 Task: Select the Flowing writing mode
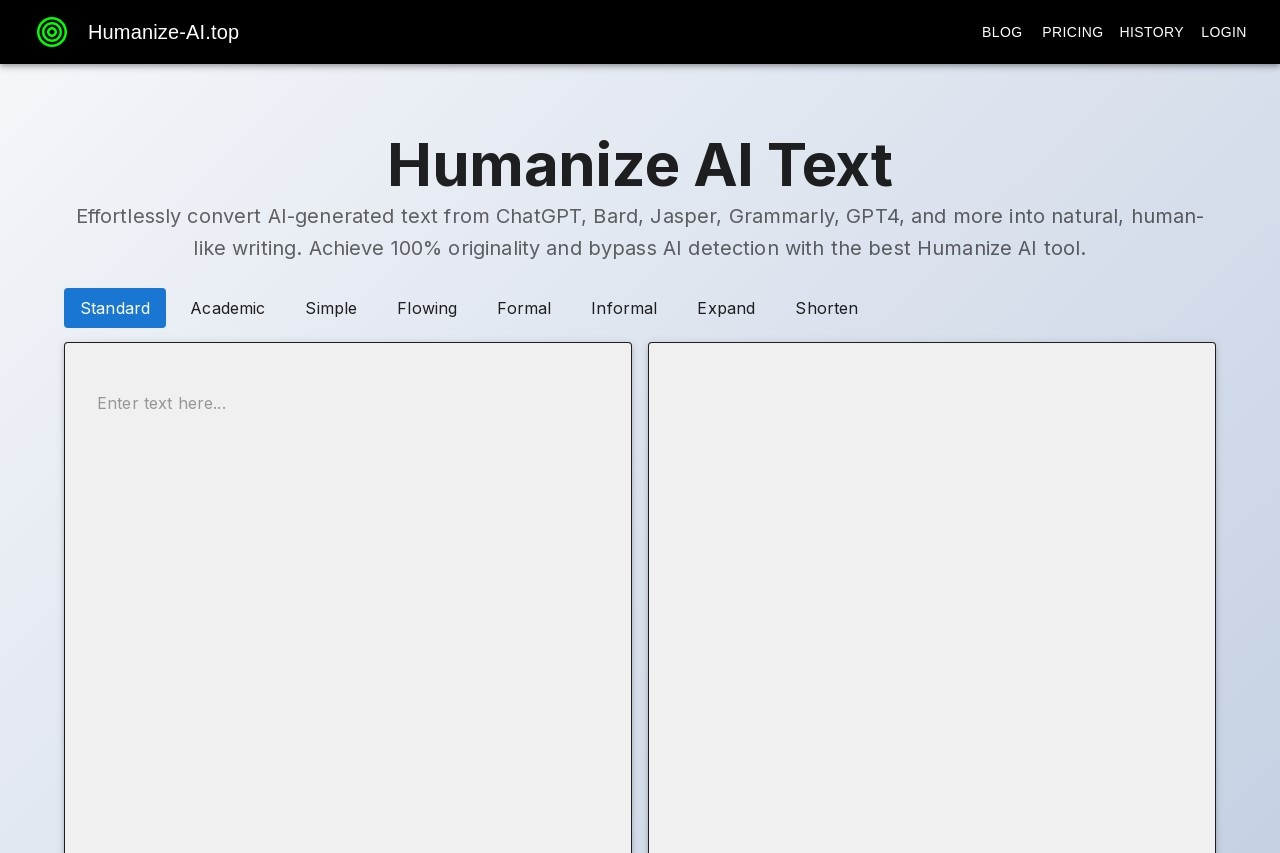[427, 308]
